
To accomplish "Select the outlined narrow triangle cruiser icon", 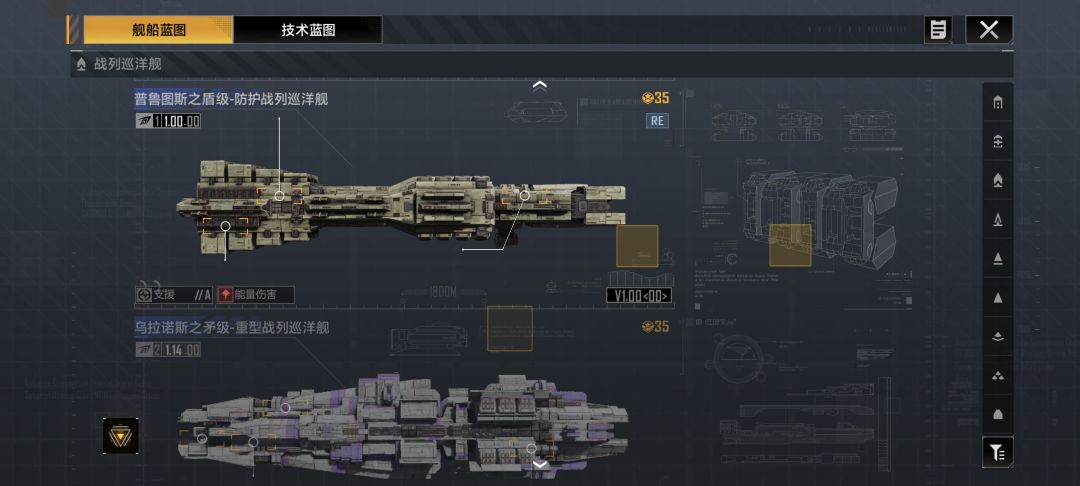I will pyautogui.click(x=997, y=220).
